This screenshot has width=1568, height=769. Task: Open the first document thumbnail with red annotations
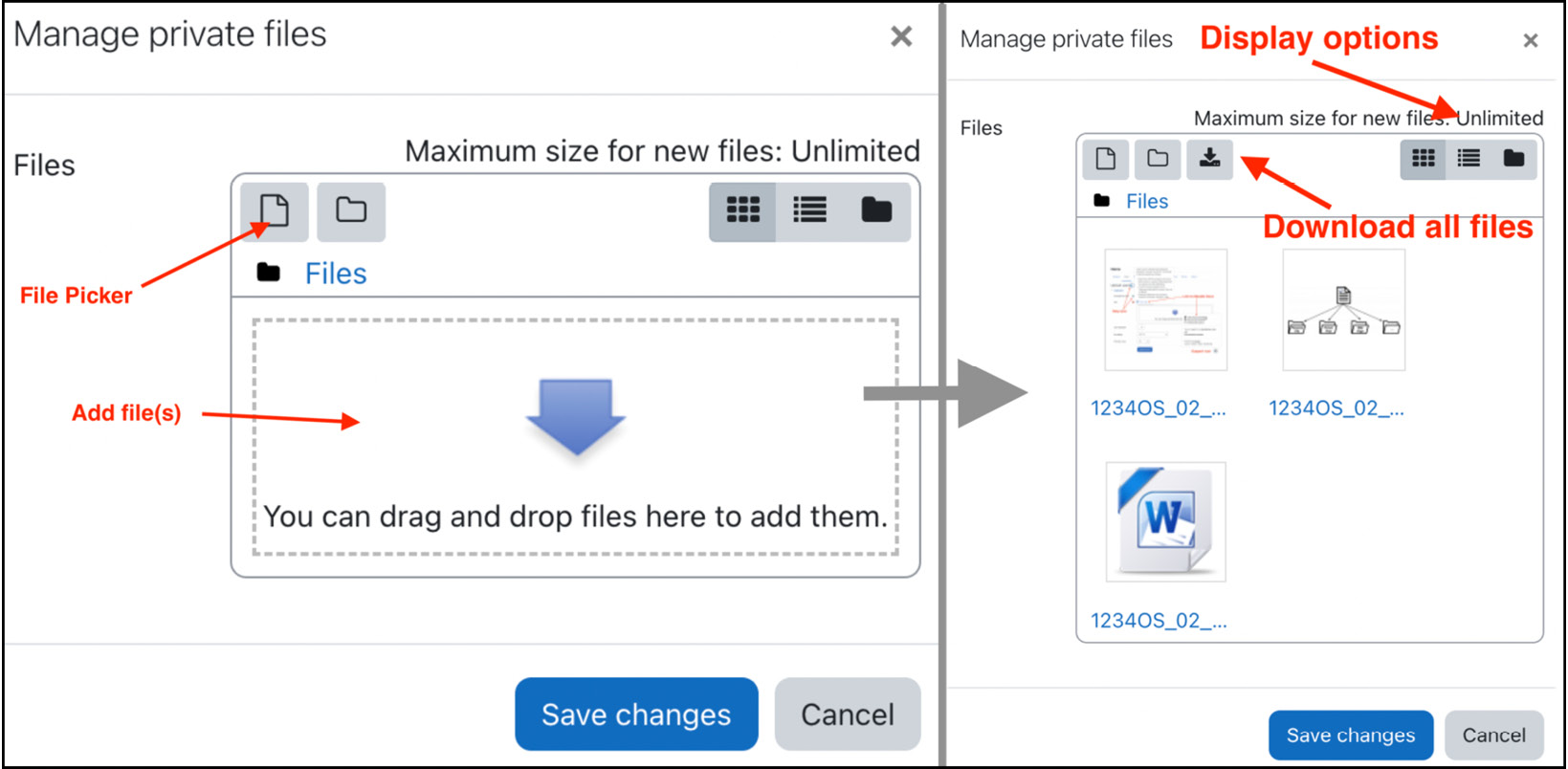click(x=1165, y=310)
